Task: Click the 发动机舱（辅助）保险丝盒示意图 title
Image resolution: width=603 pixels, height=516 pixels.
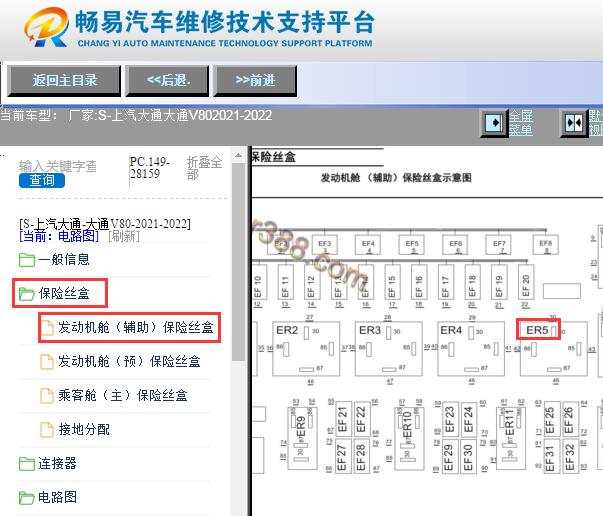Action: (x=396, y=178)
